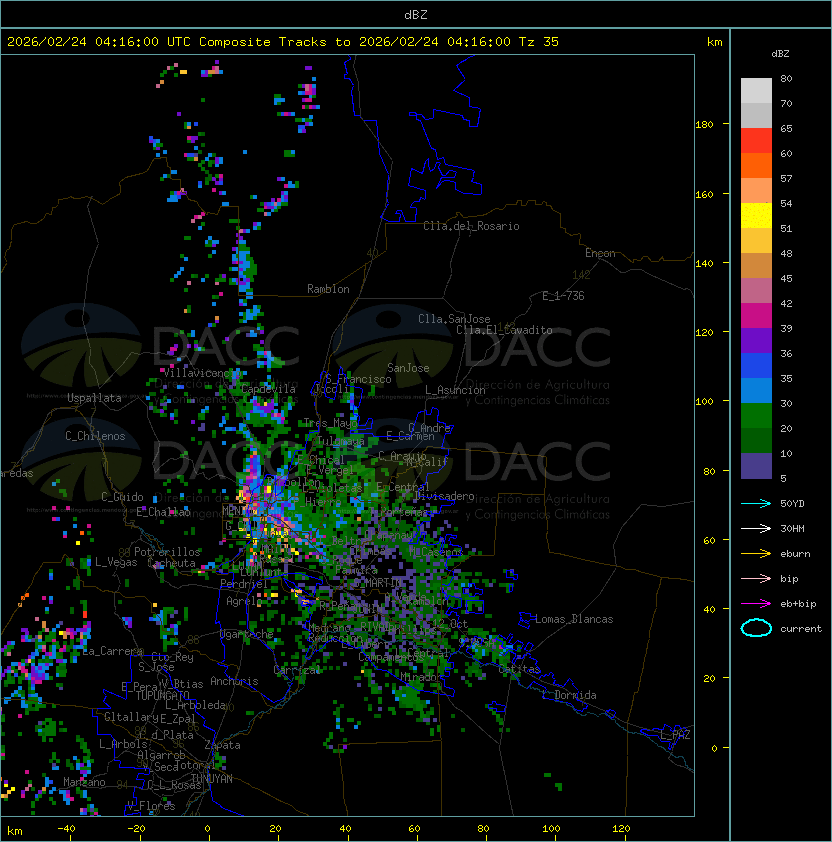Image resolution: width=832 pixels, height=842 pixels.
Task: Click the 'dBZ' title at top center
Action: 416,15
